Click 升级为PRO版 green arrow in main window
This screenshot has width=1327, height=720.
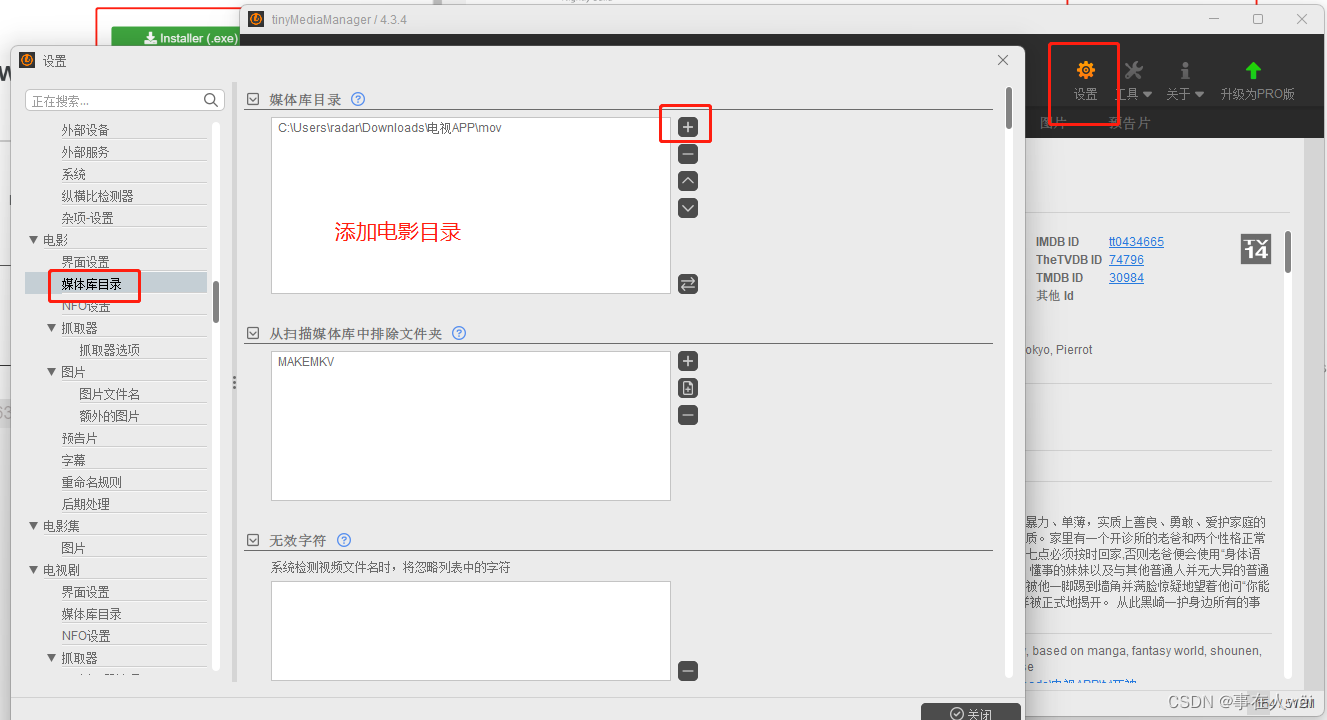(1253, 70)
